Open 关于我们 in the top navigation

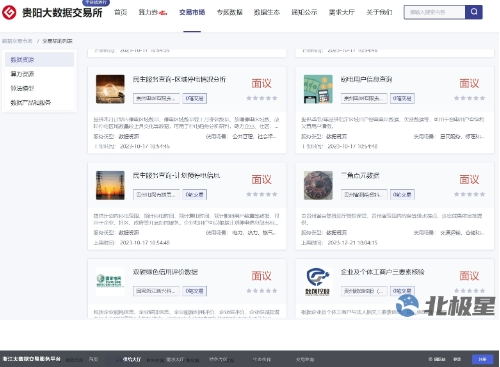point(379,12)
